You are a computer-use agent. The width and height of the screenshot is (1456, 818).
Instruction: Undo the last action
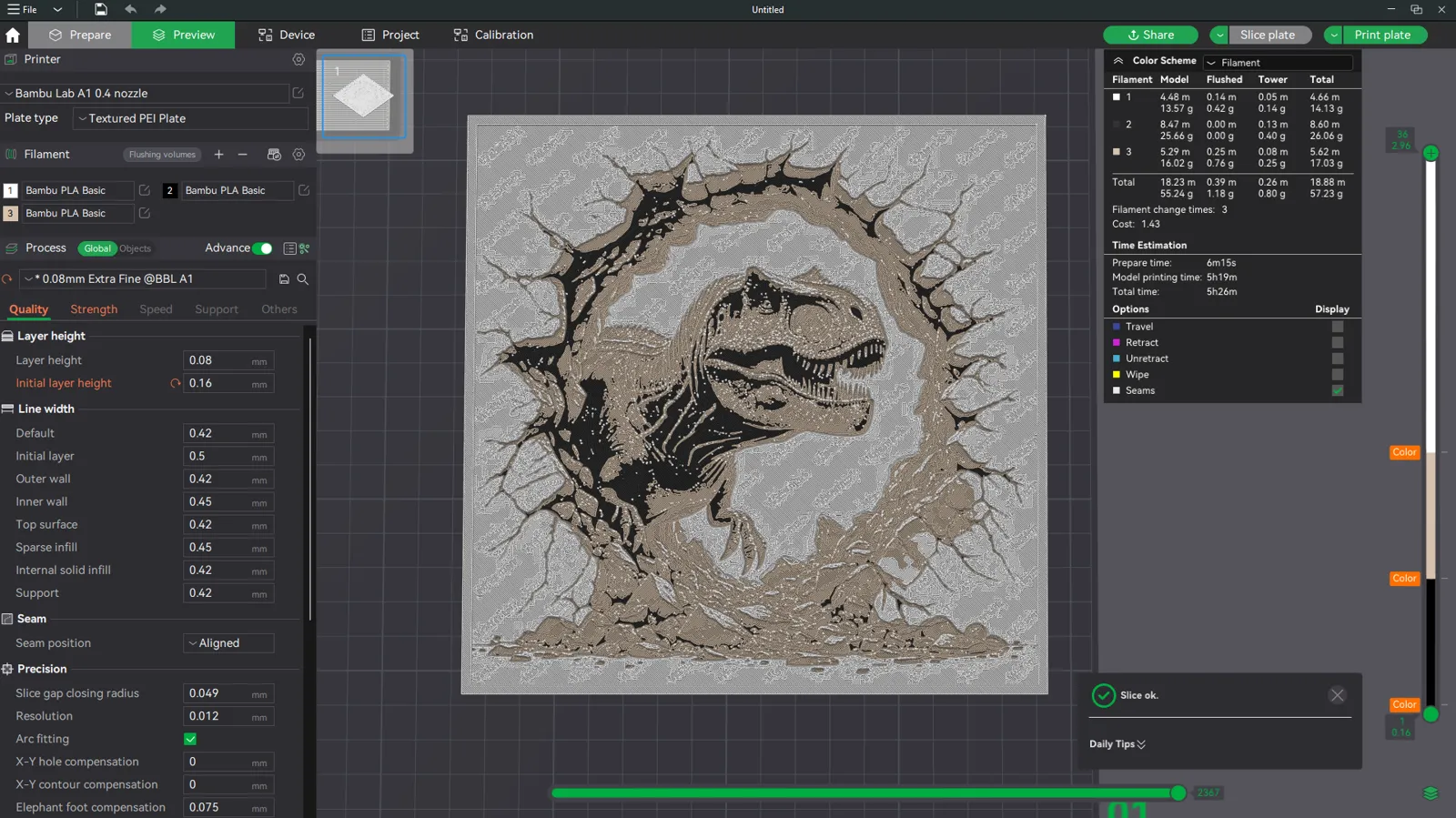click(x=131, y=9)
